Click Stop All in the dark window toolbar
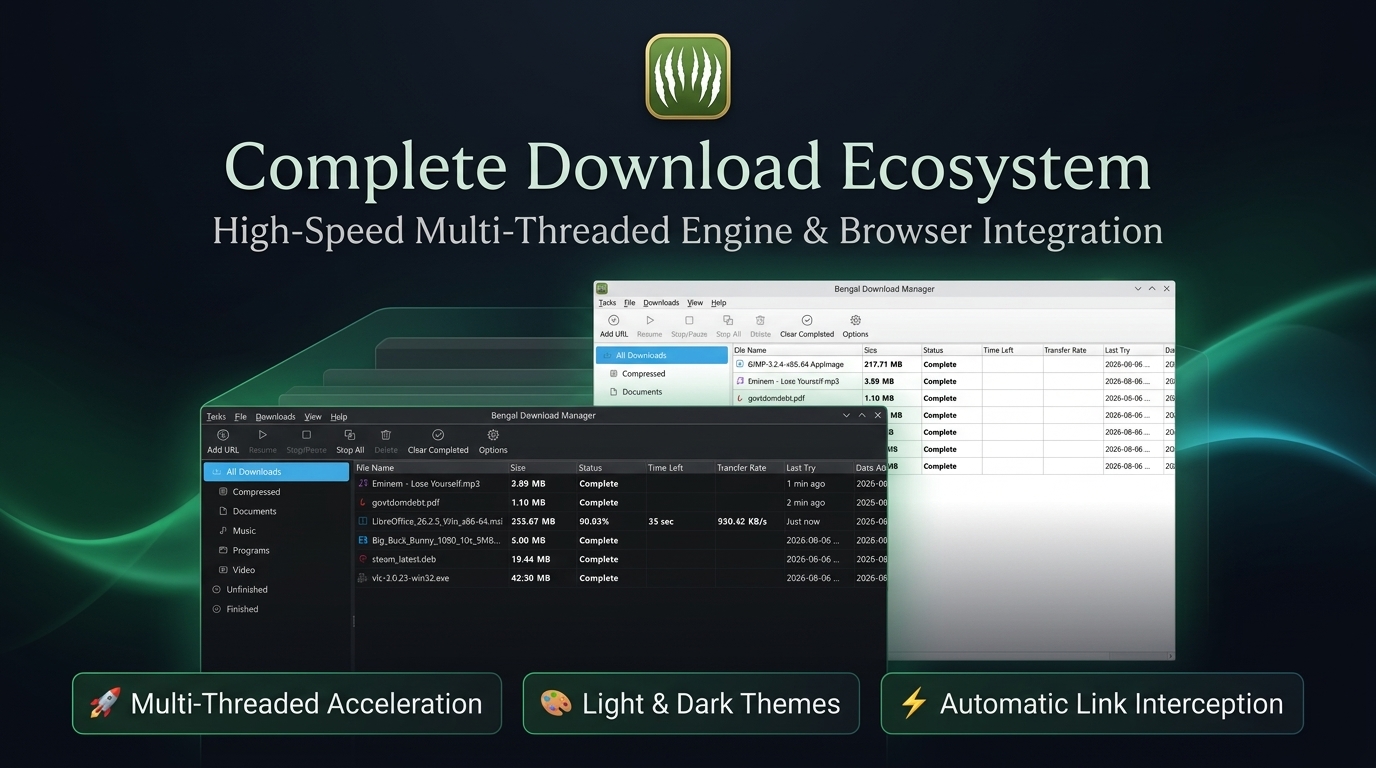 point(350,442)
